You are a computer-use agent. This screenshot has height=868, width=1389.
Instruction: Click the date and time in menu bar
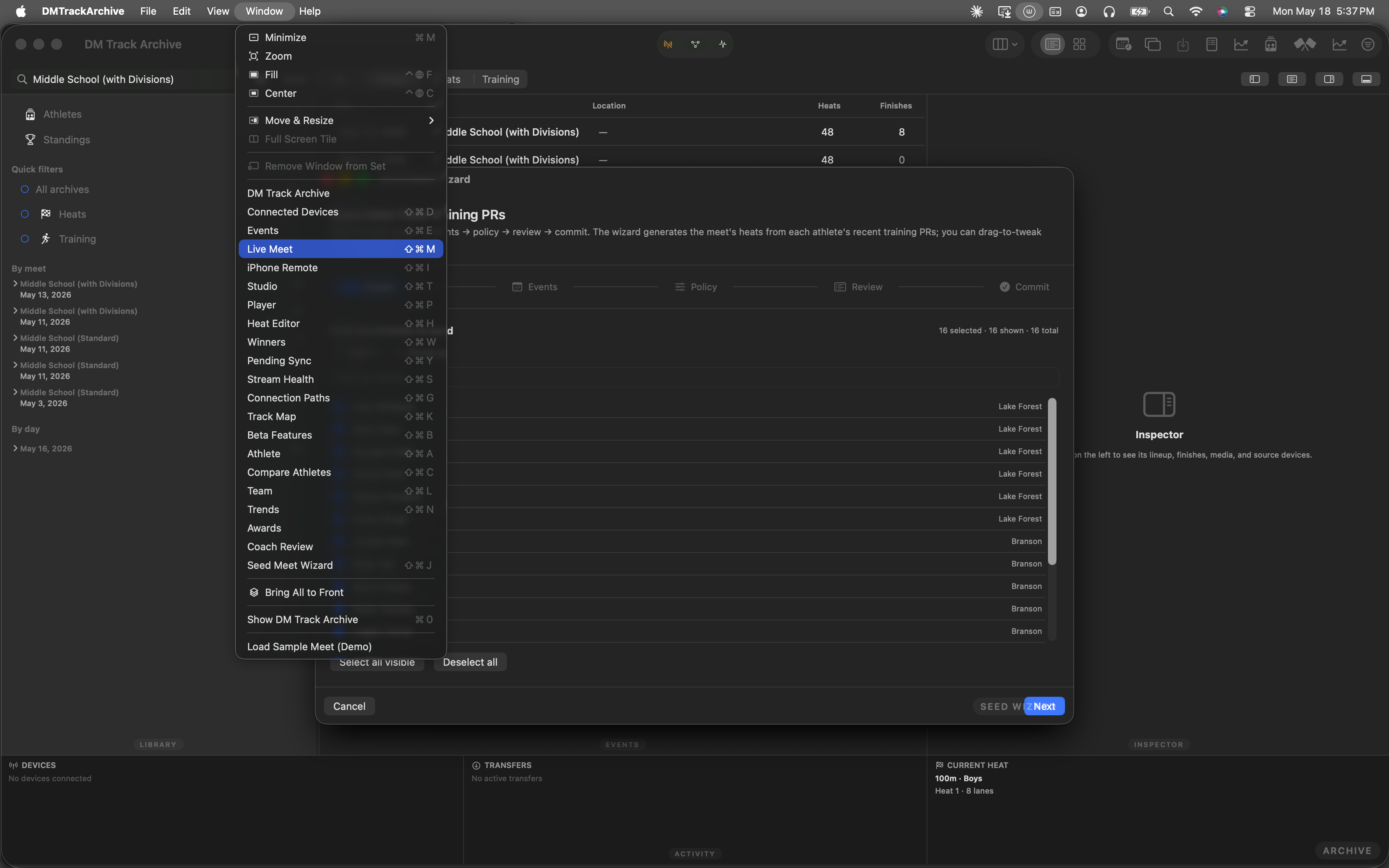1323,12
